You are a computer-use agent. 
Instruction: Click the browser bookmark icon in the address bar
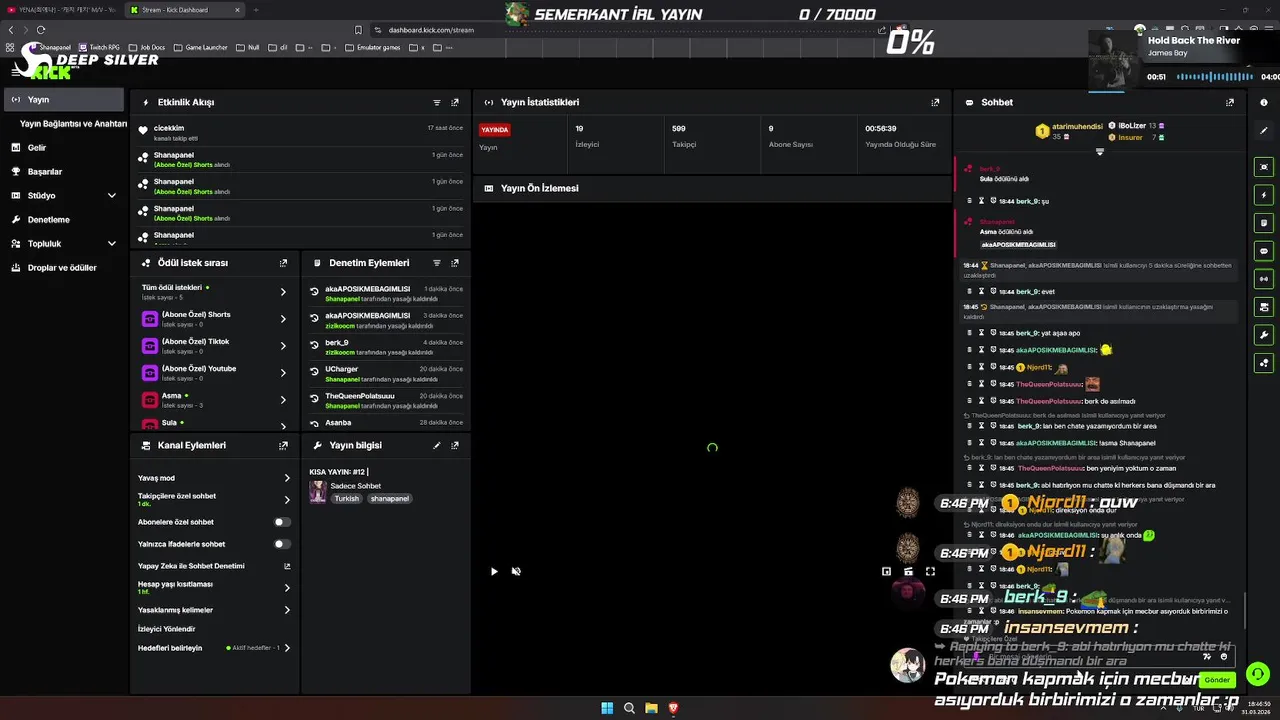tap(358, 30)
